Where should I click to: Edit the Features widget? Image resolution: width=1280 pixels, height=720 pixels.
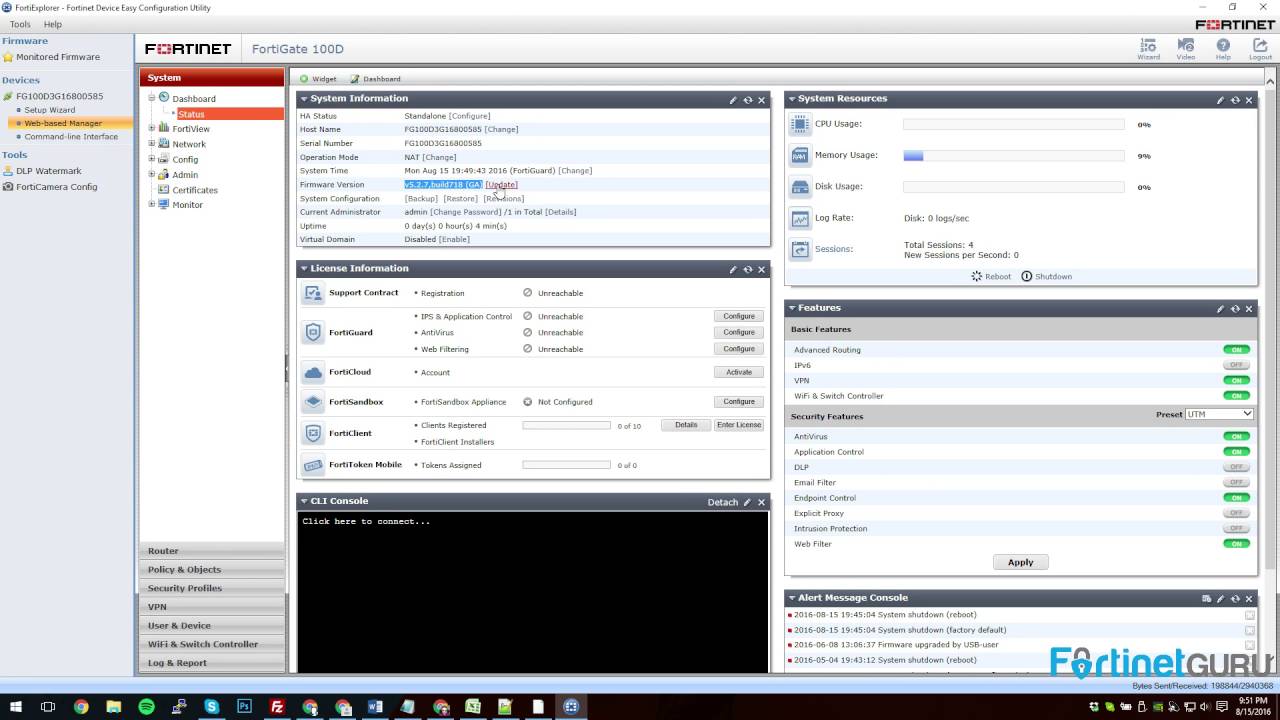pos(1220,309)
